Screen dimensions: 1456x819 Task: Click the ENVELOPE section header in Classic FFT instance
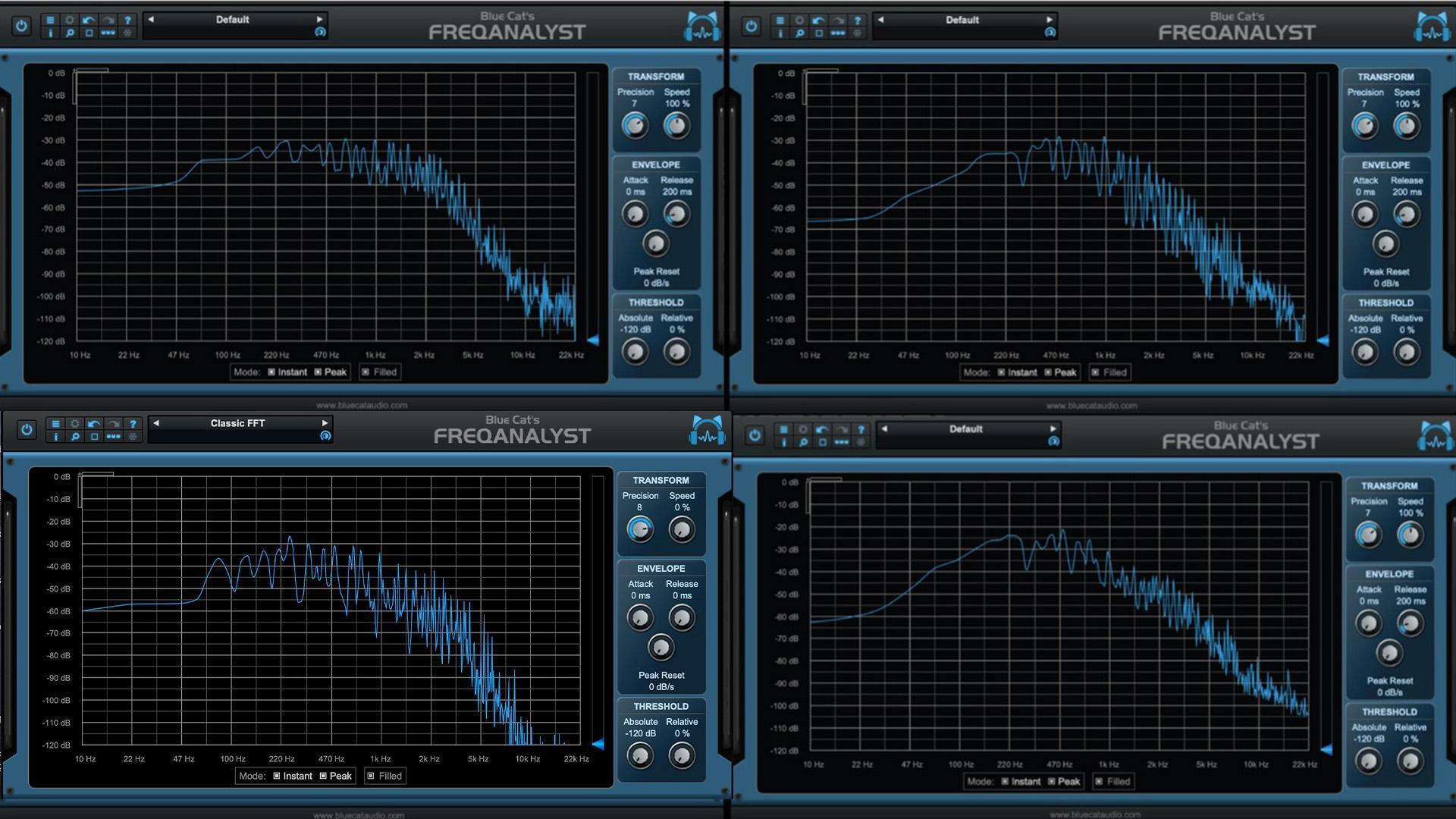pyautogui.click(x=661, y=568)
